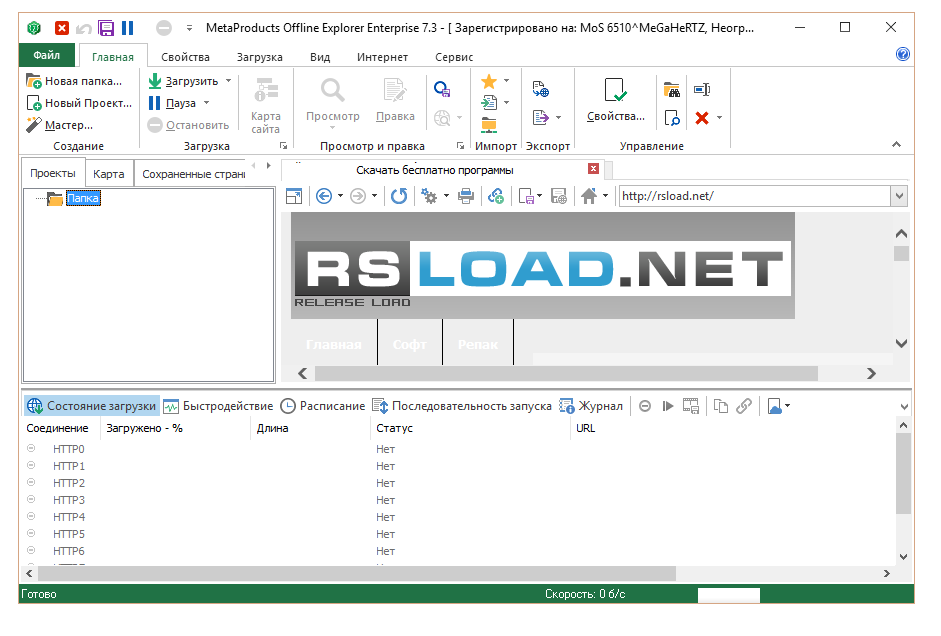Open the Журнал tab in bottom panel
This screenshot has height=636, width=941.
pyautogui.click(x=591, y=406)
